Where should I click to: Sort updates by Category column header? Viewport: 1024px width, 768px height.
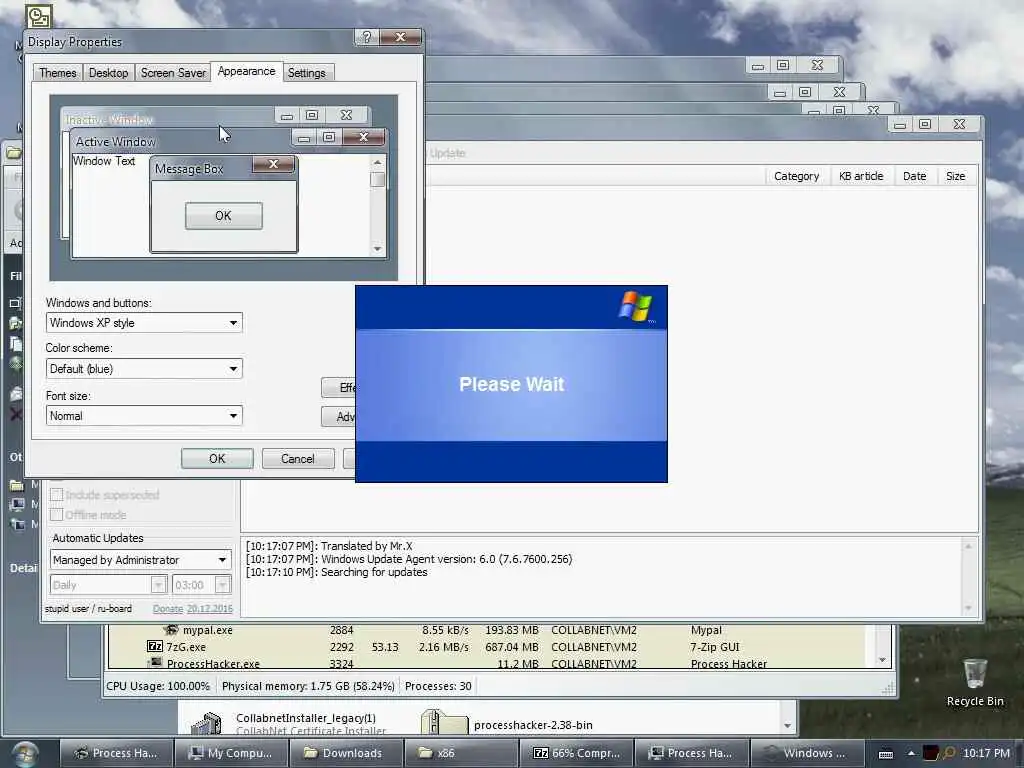(797, 176)
